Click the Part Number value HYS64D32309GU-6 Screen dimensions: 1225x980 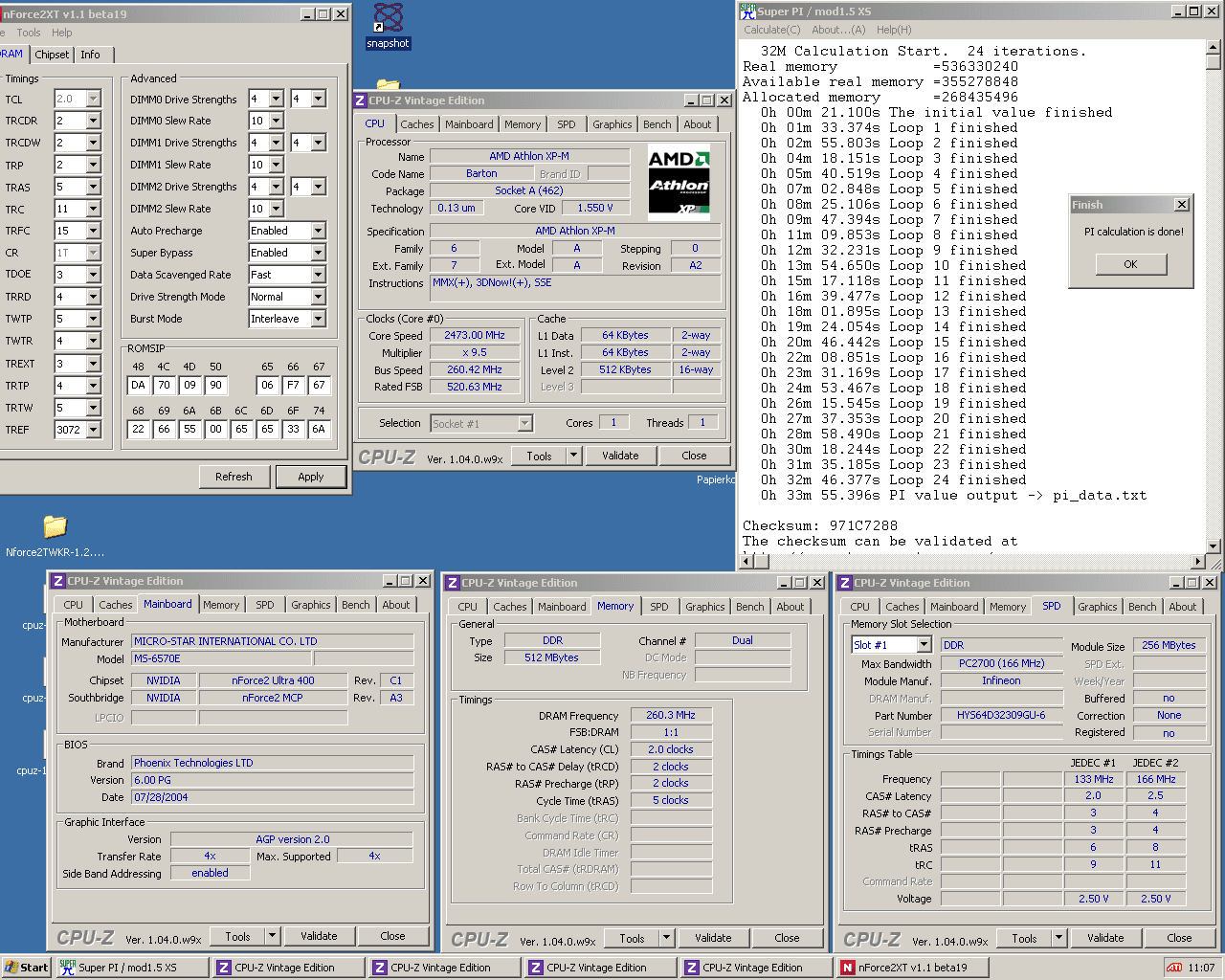(x=1001, y=715)
